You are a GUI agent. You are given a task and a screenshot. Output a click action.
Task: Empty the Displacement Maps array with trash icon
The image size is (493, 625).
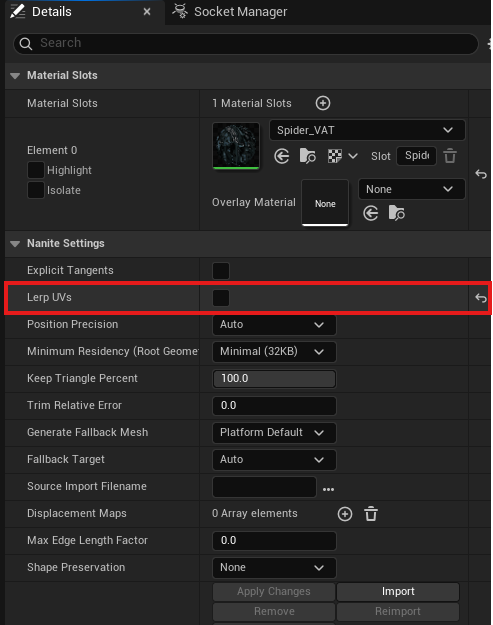[x=371, y=514]
